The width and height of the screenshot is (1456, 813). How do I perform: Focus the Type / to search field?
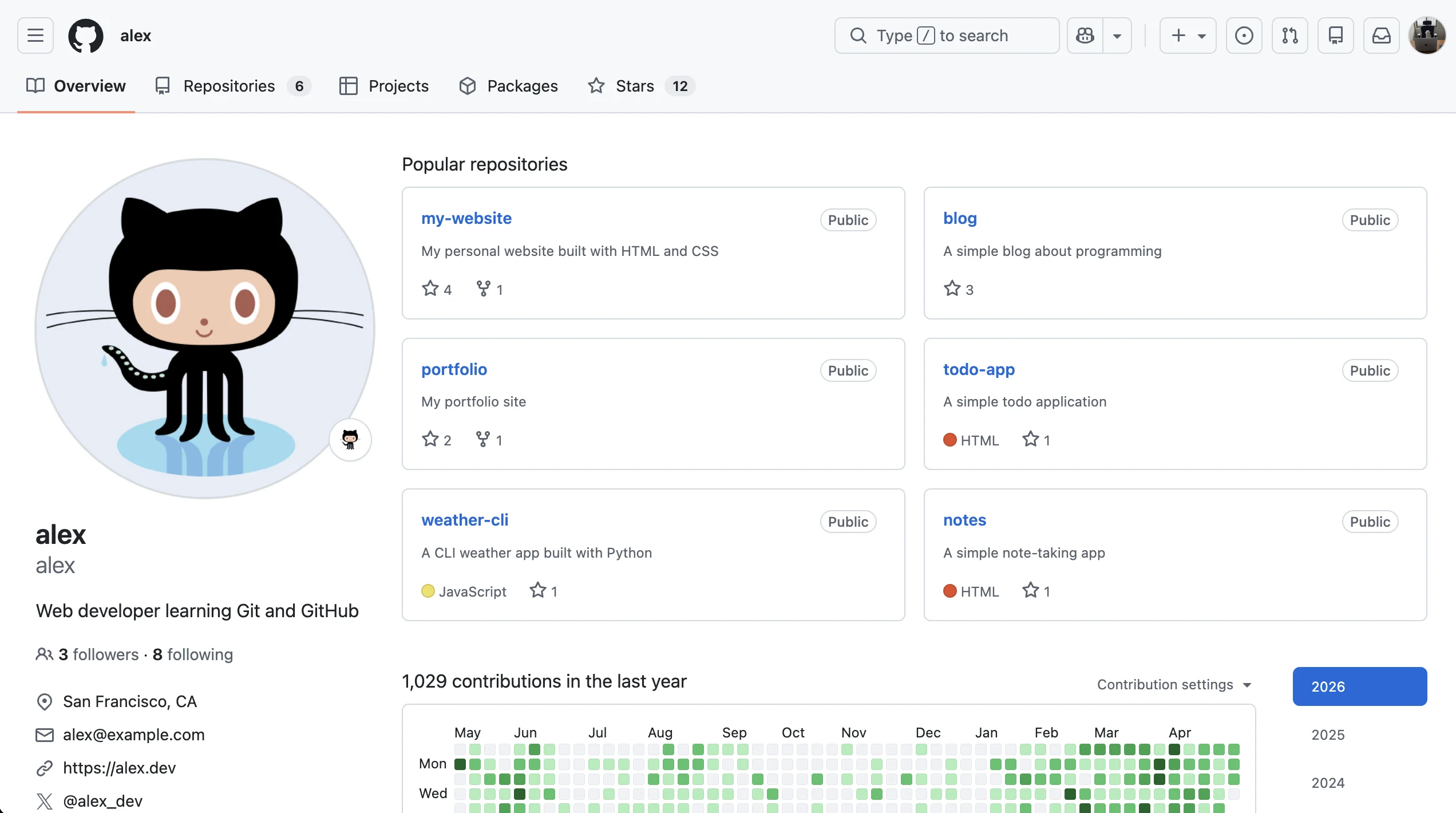947,35
